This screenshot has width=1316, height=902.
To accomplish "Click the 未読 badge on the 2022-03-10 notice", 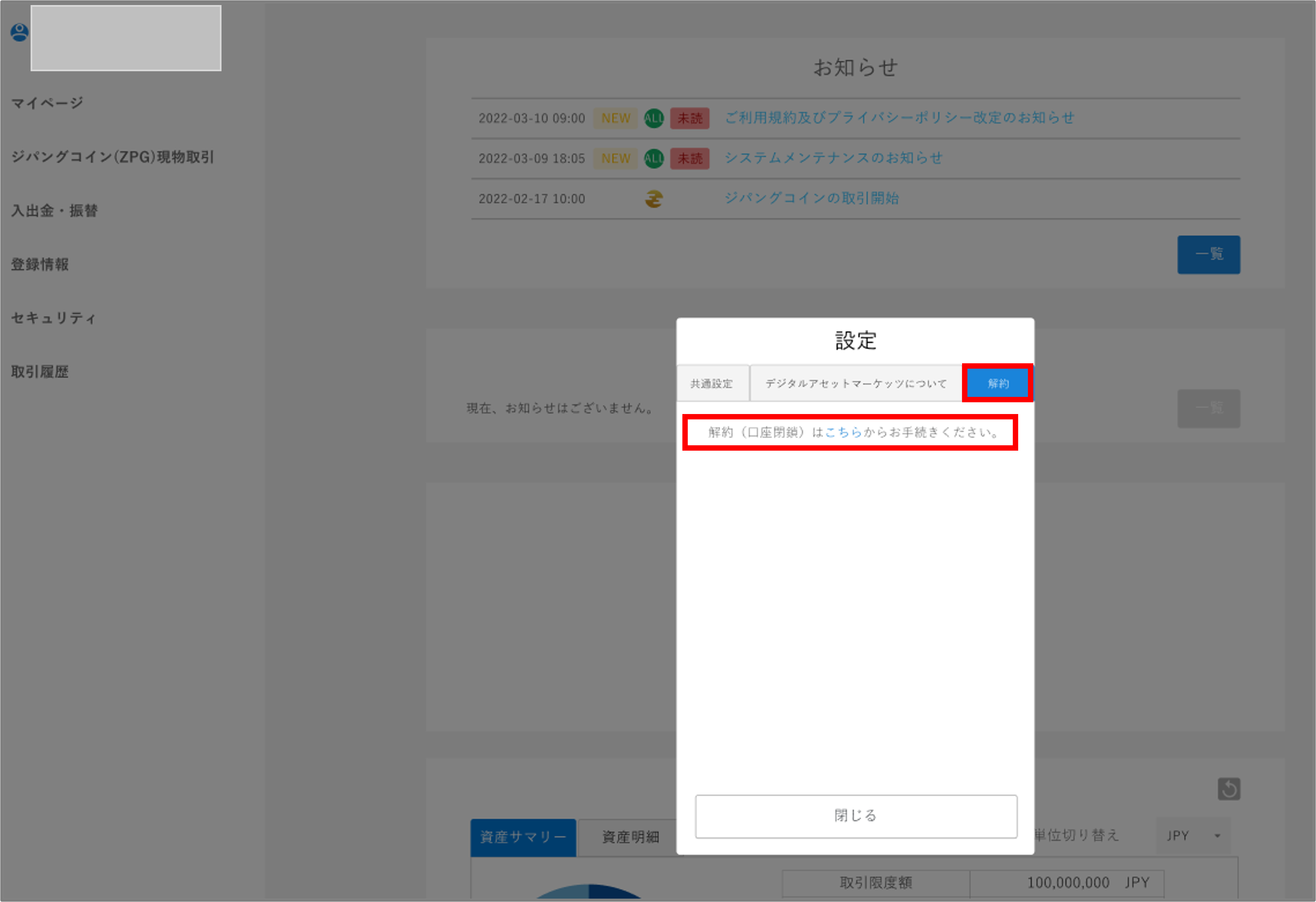I will (690, 118).
